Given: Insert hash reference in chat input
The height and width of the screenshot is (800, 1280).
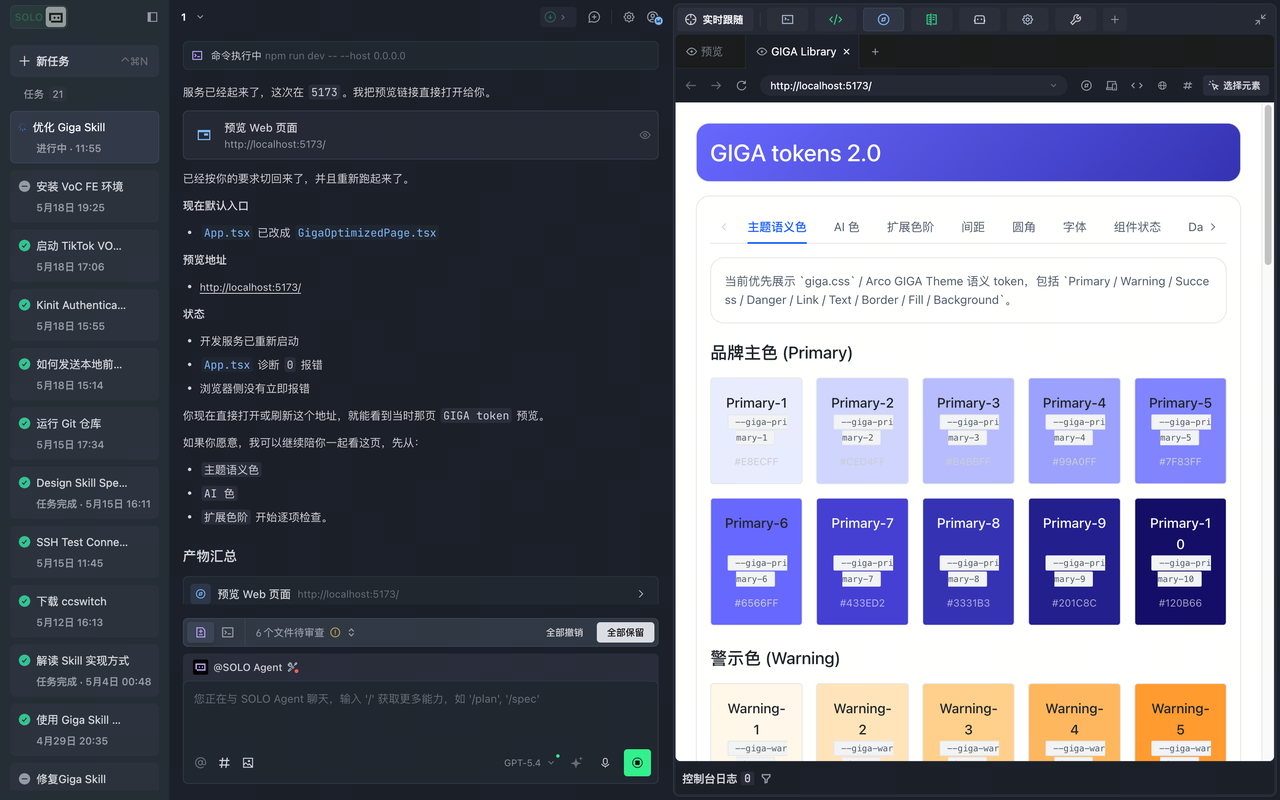Looking at the screenshot, I should pyautogui.click(x=224, y=762).
